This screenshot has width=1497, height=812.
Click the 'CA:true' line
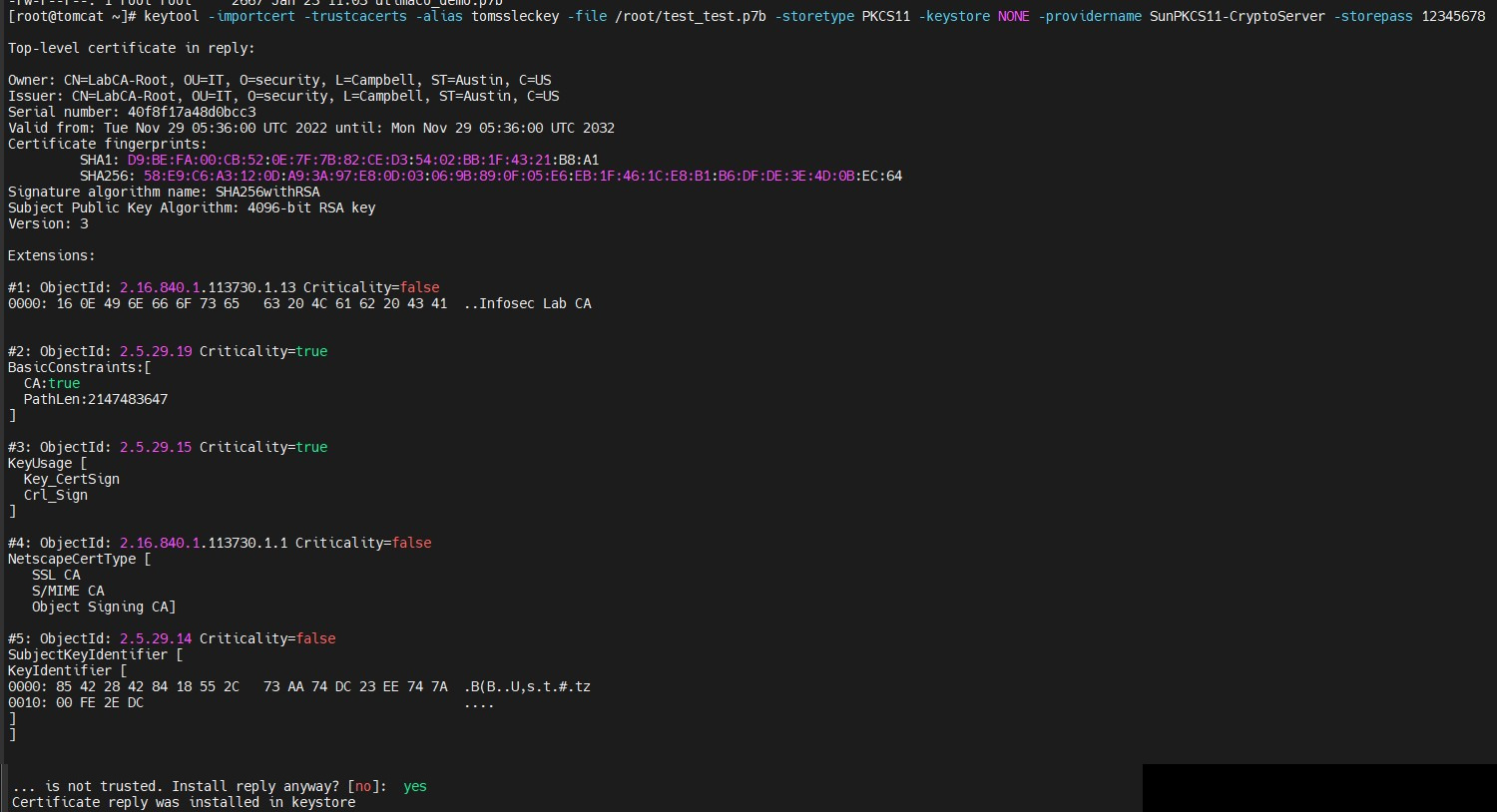(52, 383)
